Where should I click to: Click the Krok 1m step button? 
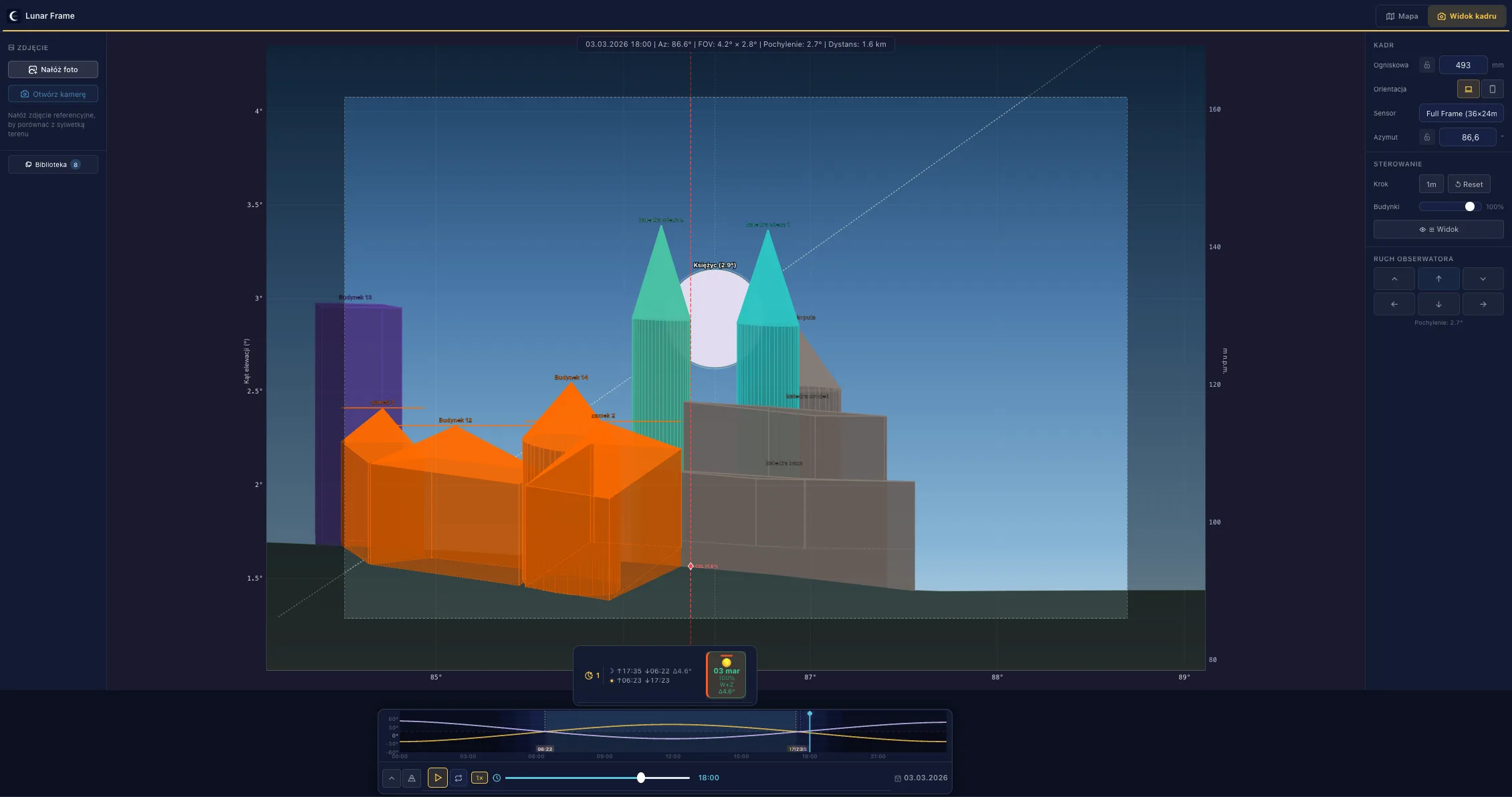click(1431, 184)
